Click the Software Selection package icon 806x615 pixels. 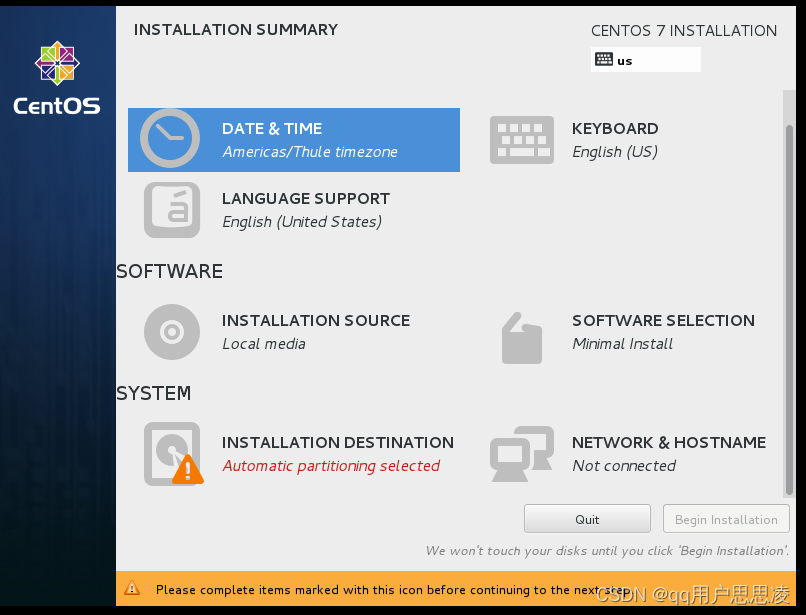coord(521,336)
